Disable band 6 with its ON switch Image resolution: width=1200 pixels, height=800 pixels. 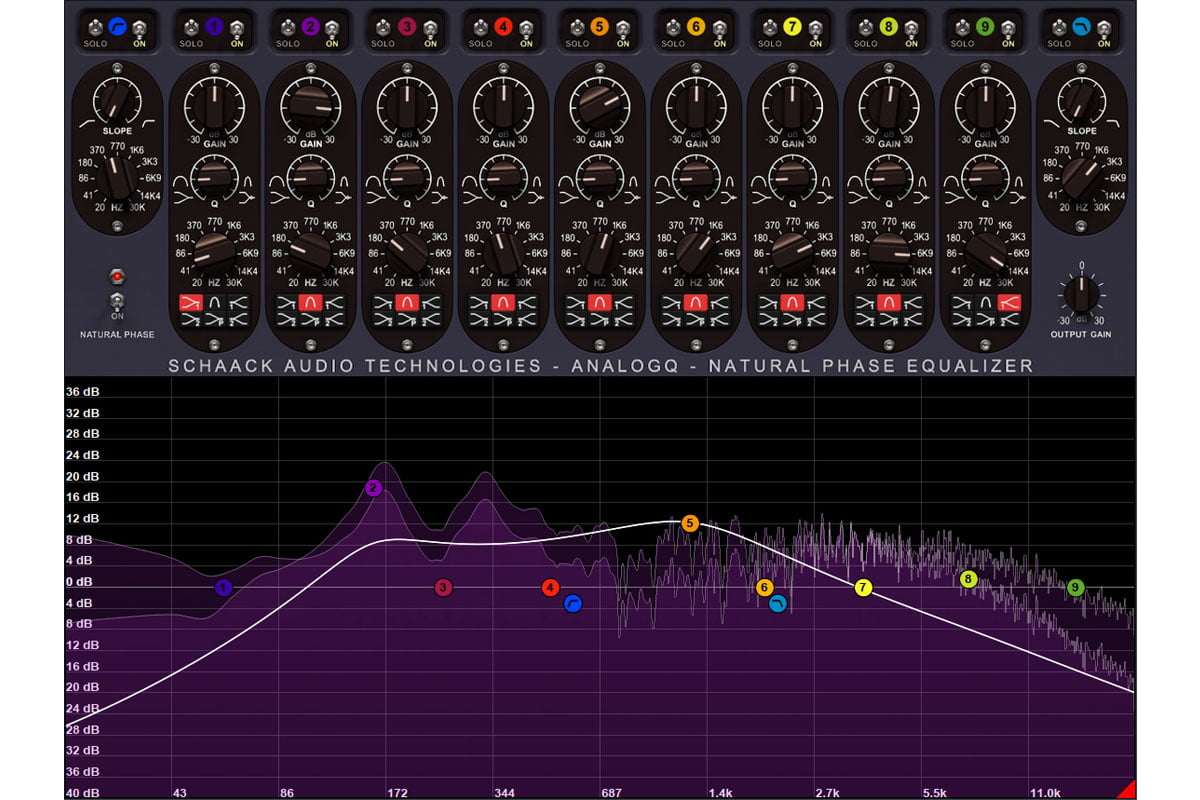pos(720,27)
